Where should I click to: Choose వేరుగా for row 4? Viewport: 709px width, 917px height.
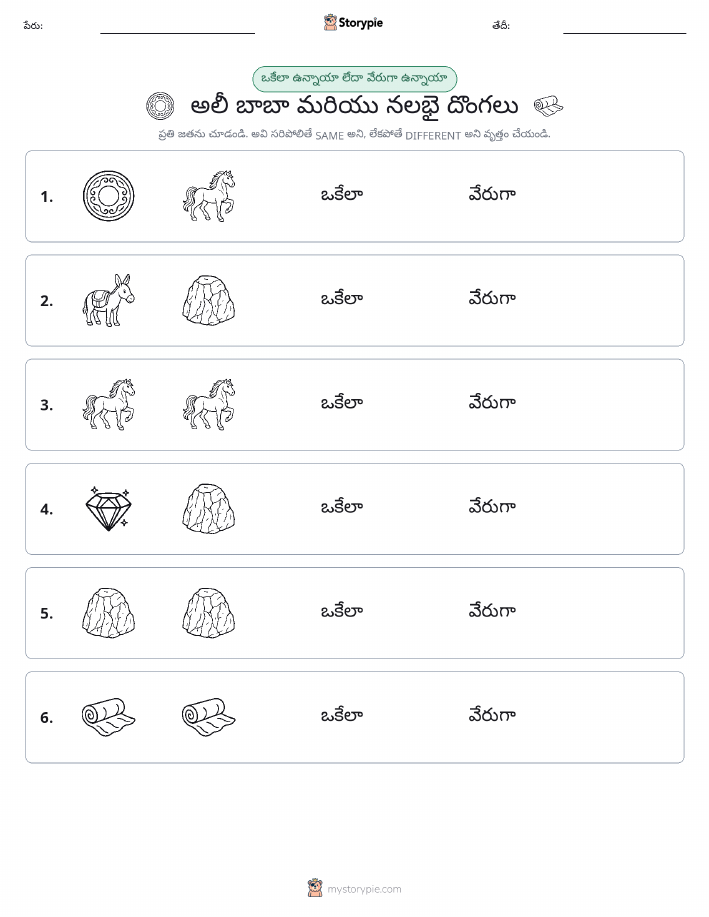(492, 506)
